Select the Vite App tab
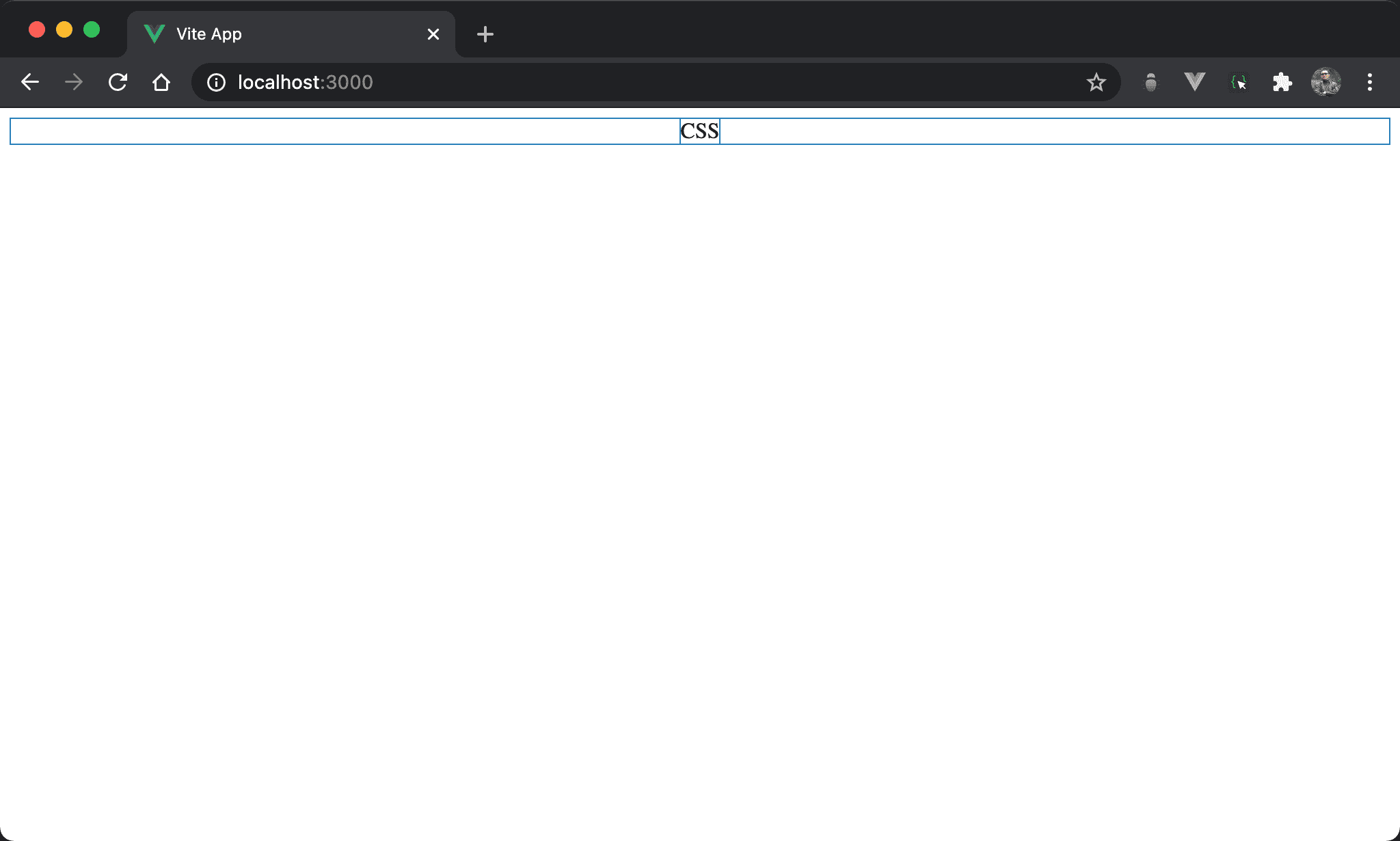Screen dimensions: 1400x841 tap(273, 34)
